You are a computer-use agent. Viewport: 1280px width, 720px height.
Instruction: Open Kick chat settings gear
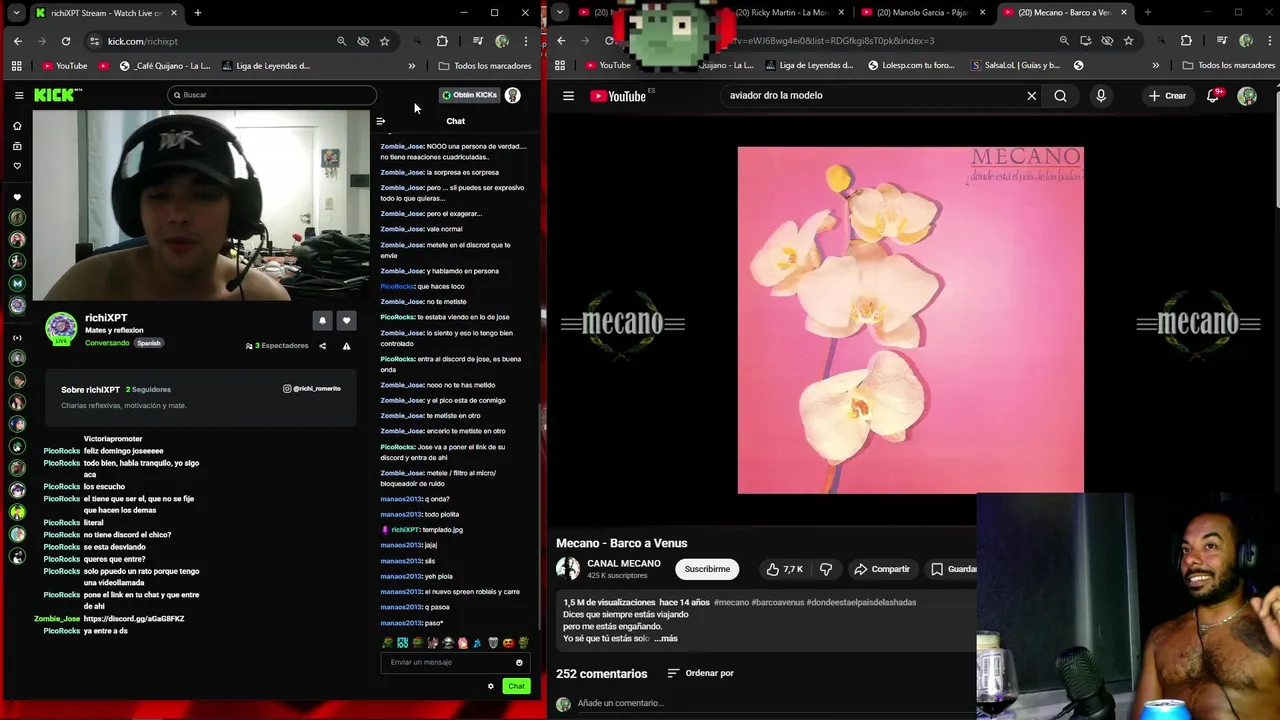[x=490, y=686]
